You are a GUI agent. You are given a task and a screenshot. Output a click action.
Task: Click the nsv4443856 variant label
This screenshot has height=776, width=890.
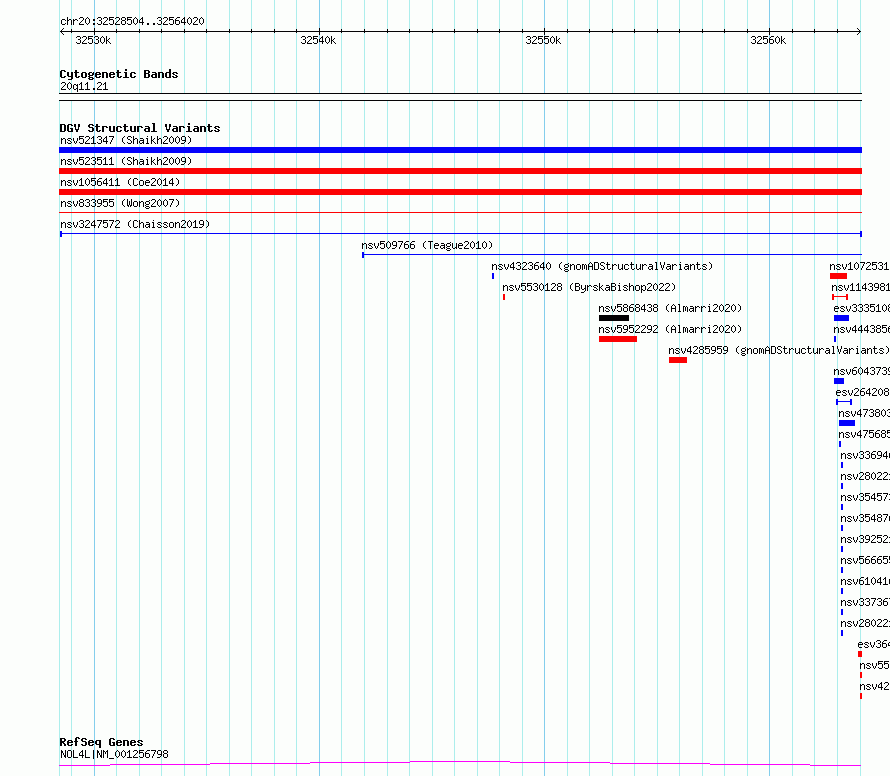pos(862,329)
